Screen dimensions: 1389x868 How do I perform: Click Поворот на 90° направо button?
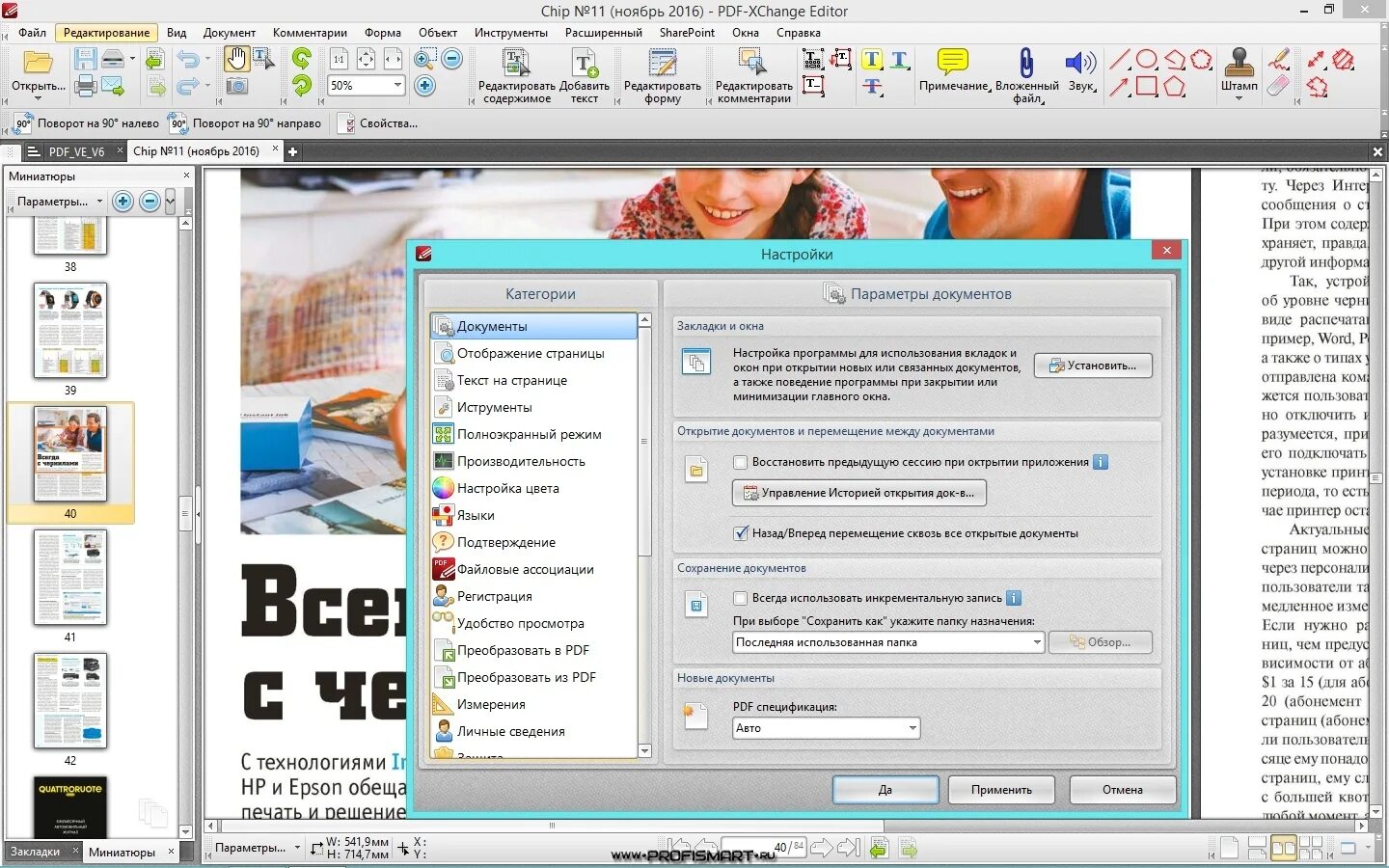pos(245,123)
